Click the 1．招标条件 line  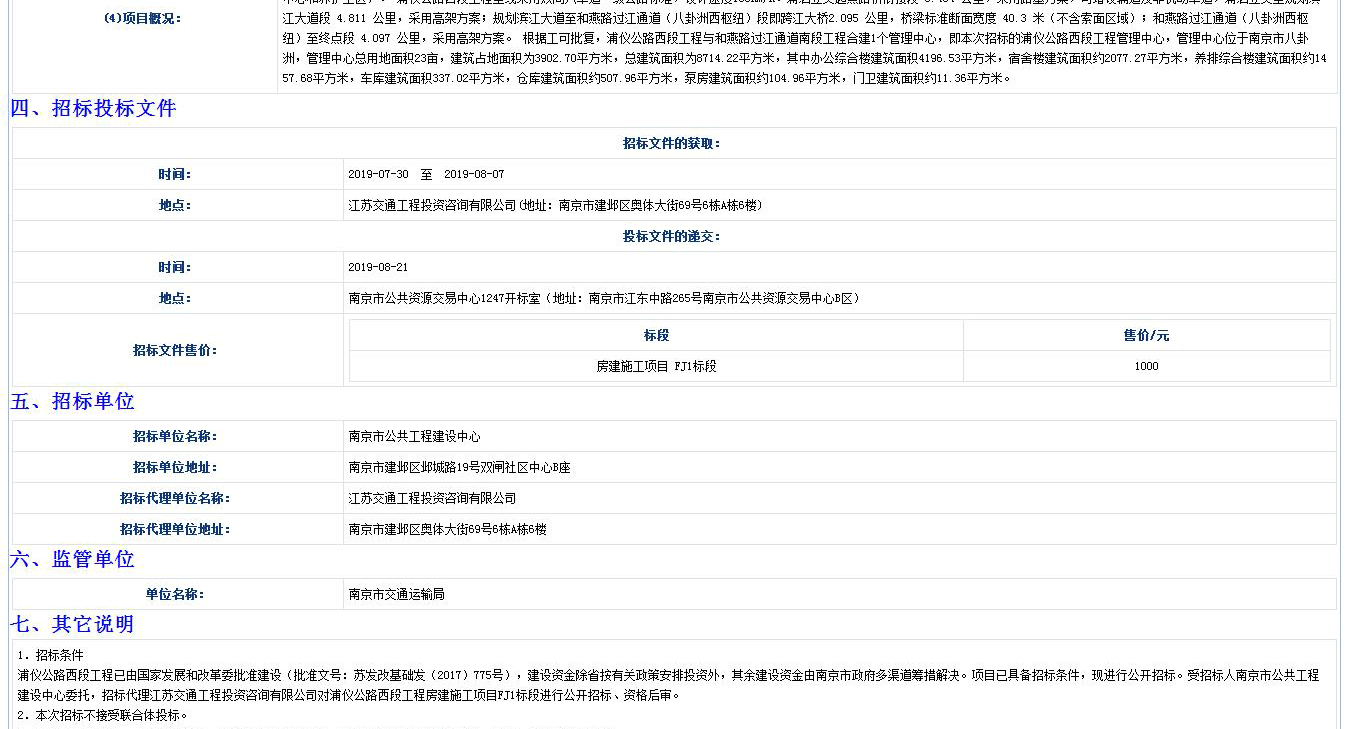point(50,655)
